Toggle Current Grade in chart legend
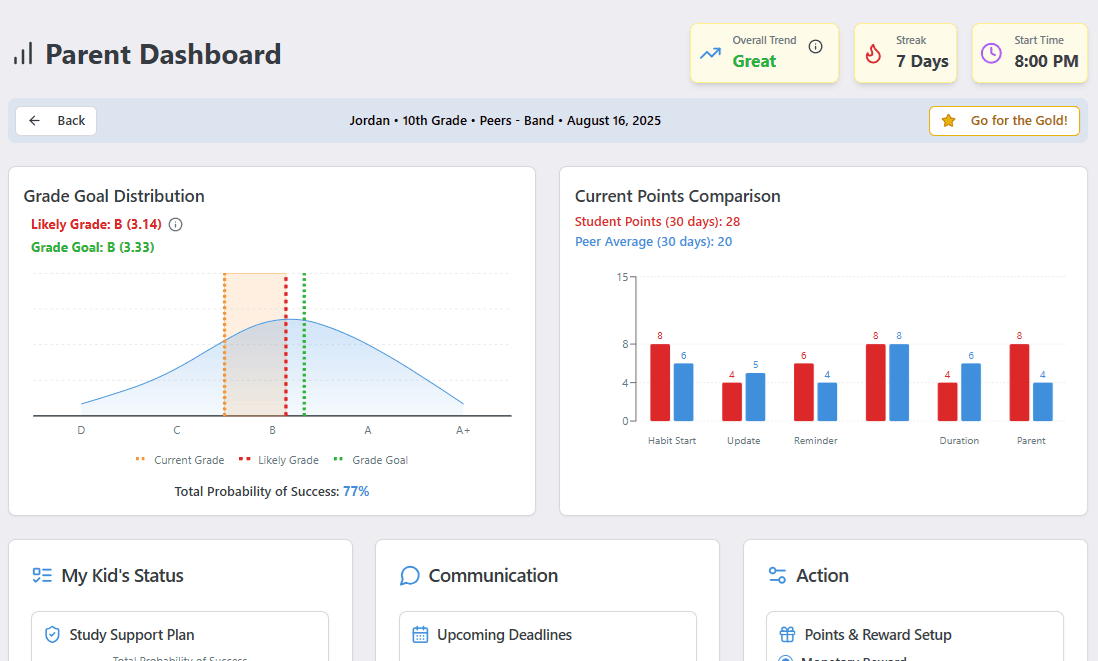The height and width of the screenshot is (661, 1098). [181, 460]
